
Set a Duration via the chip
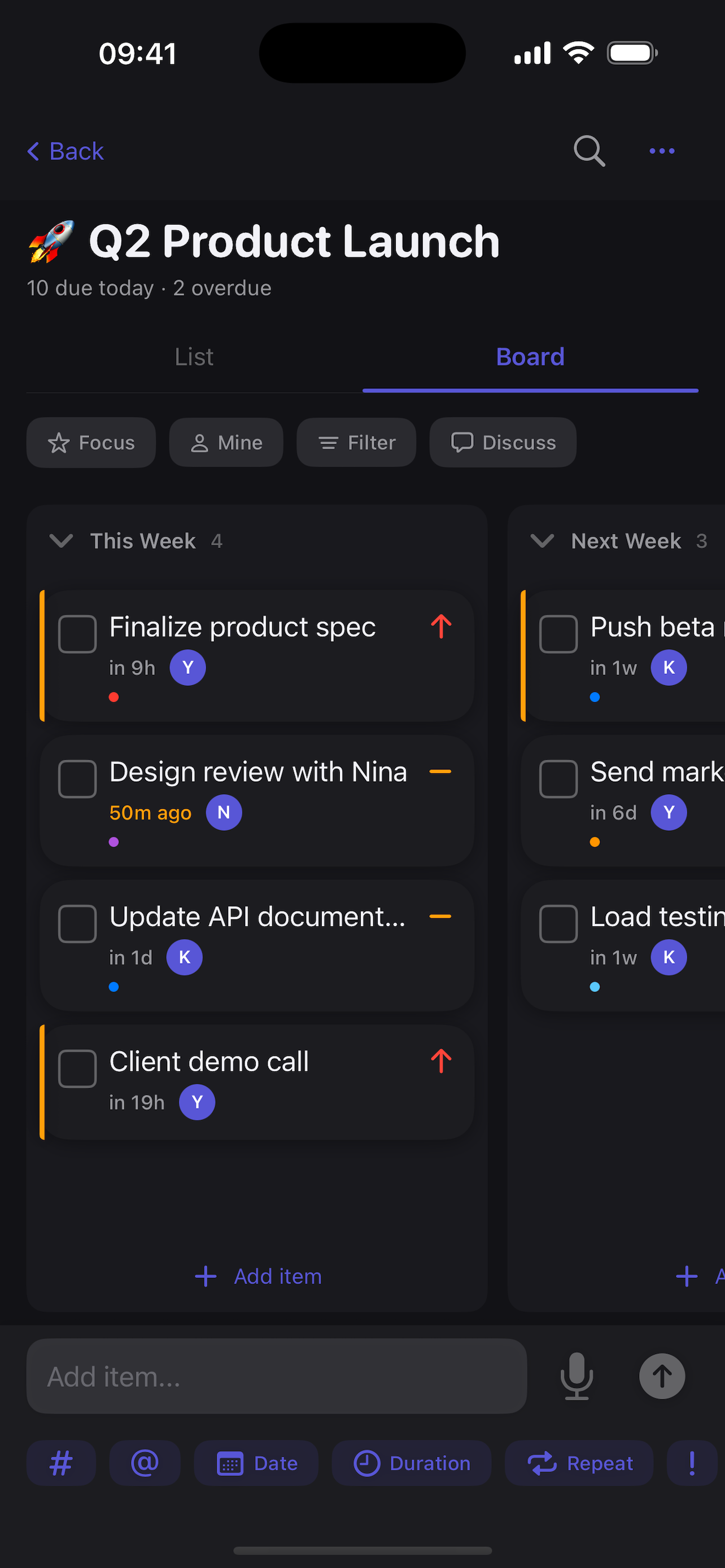[x=412, y=1462]
